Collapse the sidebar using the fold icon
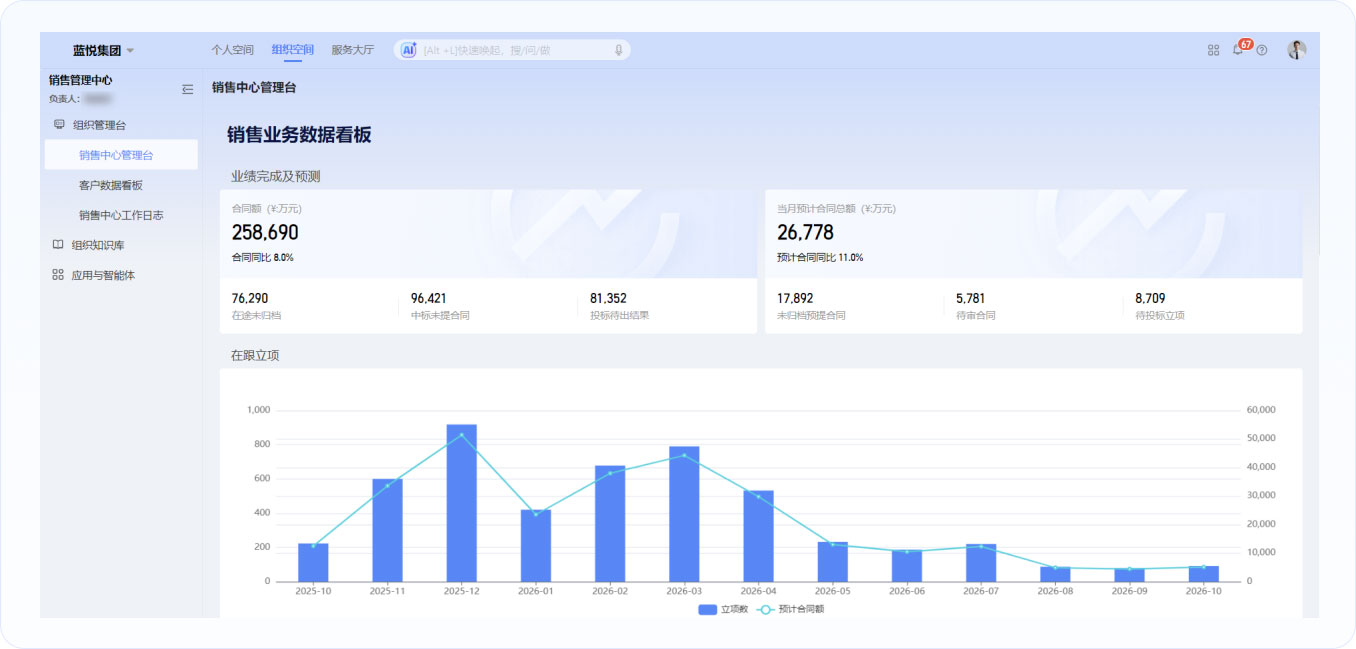 (x=187, y=89)
